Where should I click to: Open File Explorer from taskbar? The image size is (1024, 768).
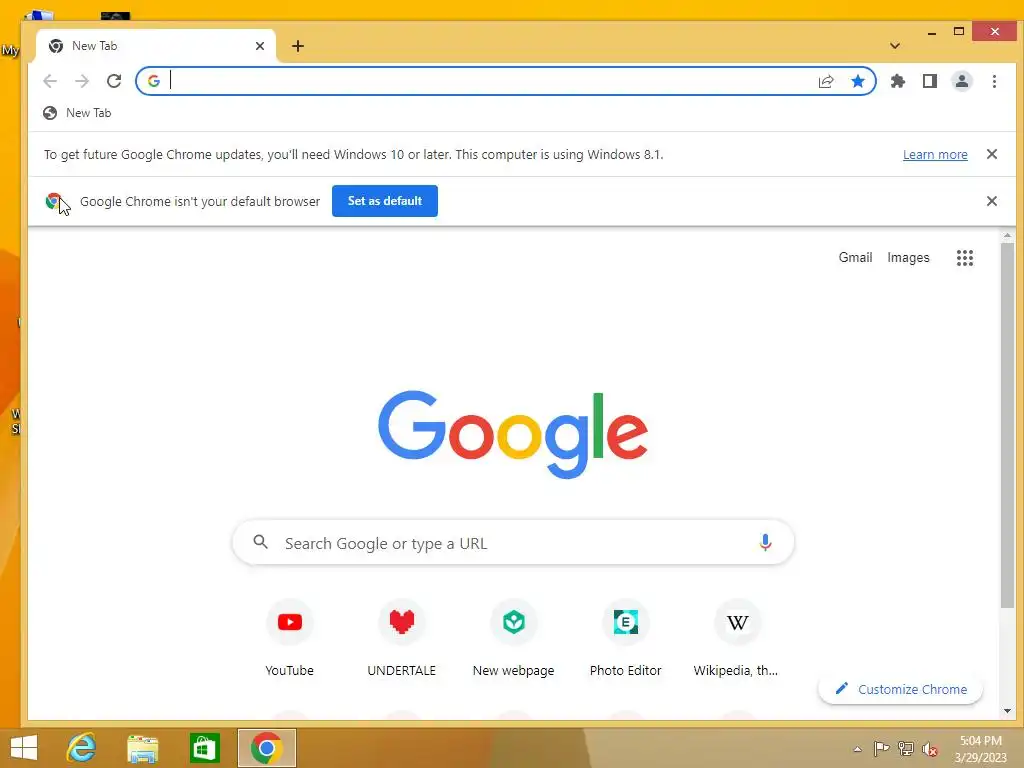(143, 748)
